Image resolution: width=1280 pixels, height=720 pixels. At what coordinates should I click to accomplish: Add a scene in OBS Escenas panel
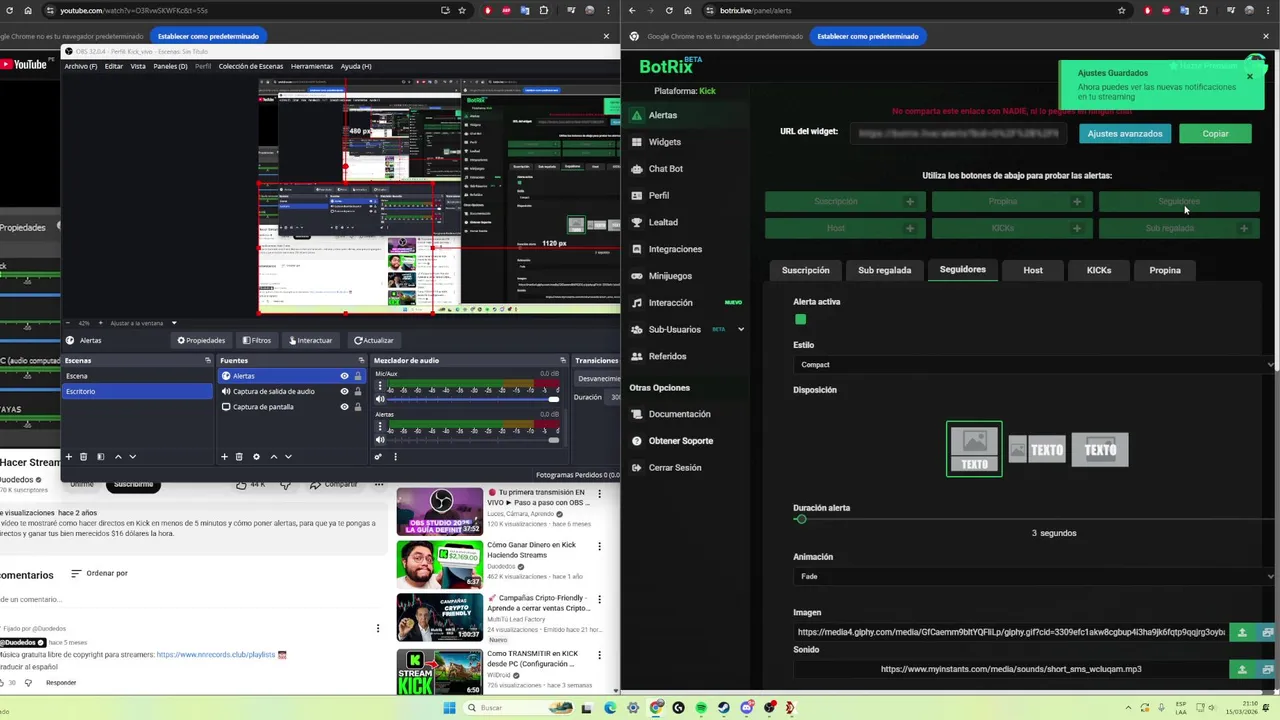click(69, 457)
